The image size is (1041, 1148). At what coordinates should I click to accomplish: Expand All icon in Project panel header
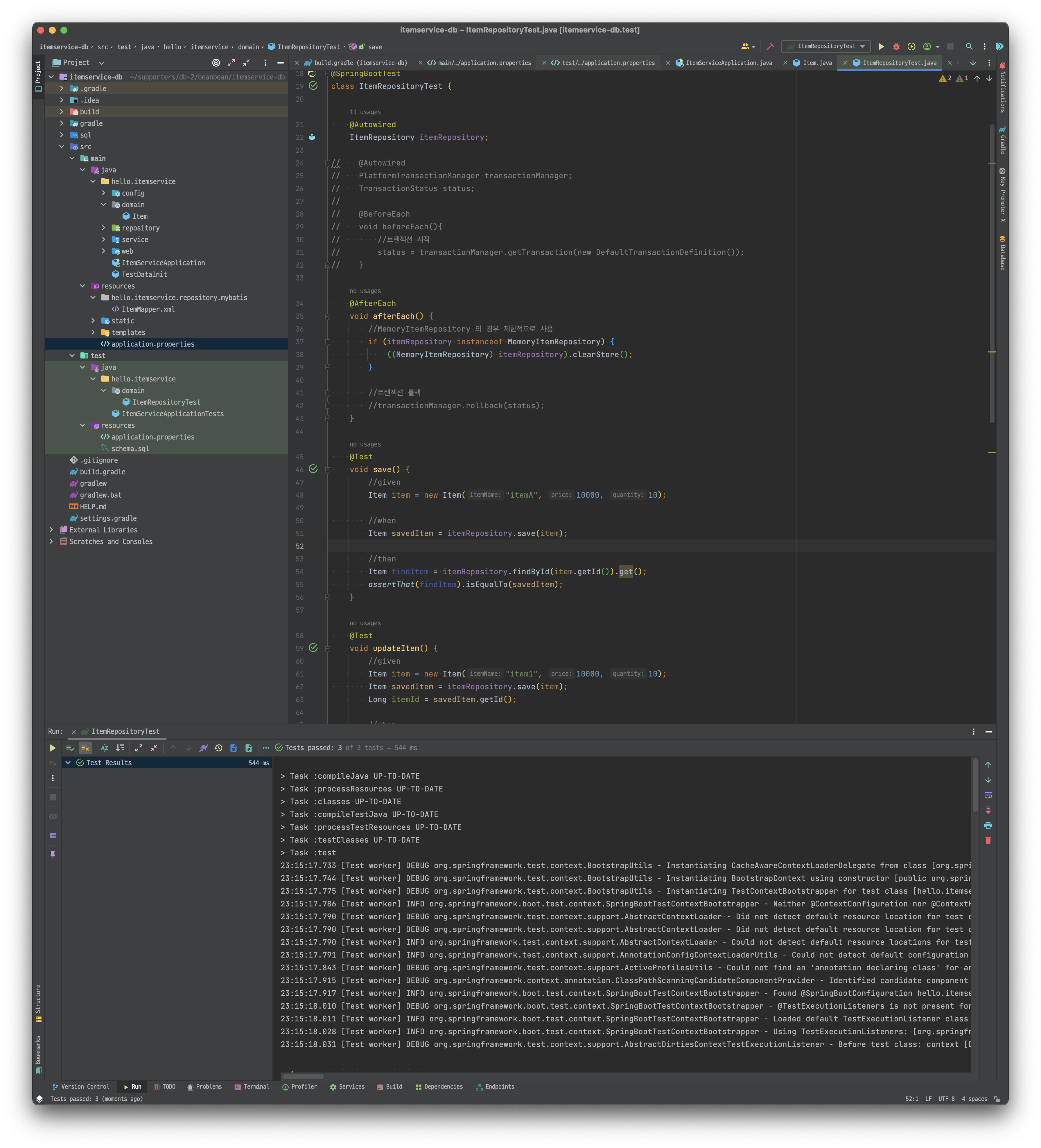pyautogui.click(x=231, y=63)
